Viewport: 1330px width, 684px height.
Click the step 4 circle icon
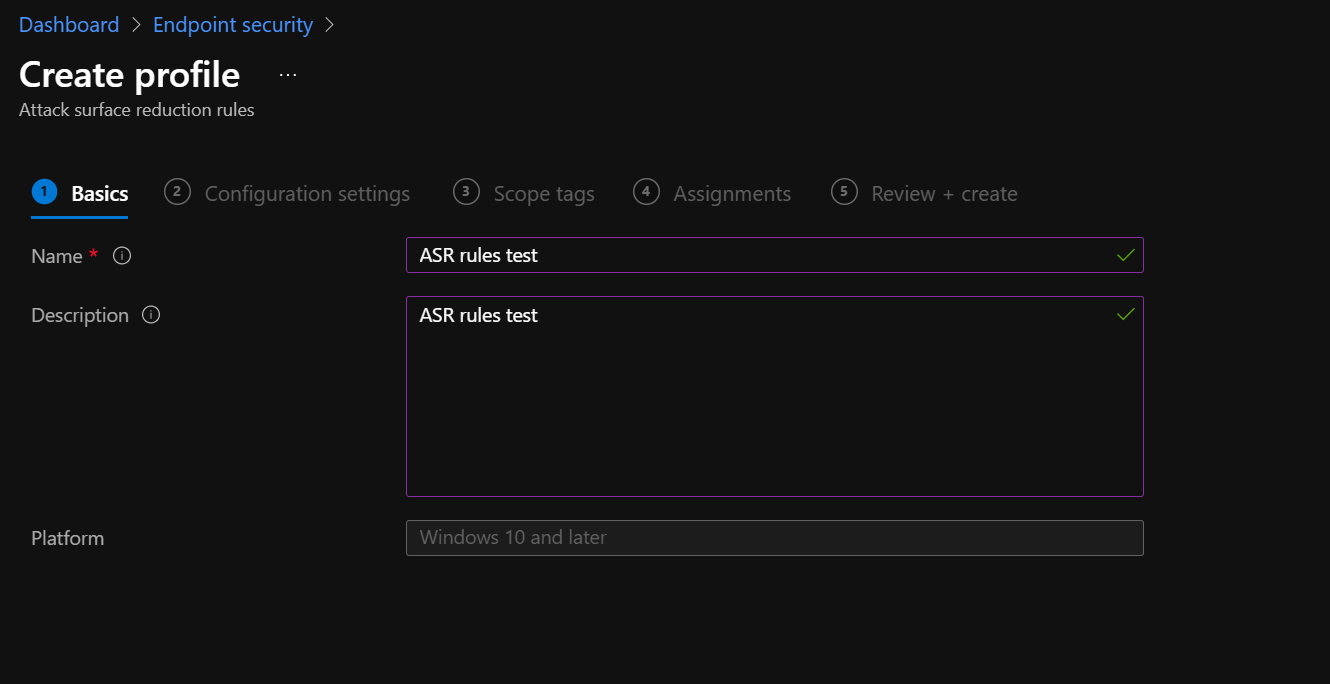(645, 192)
